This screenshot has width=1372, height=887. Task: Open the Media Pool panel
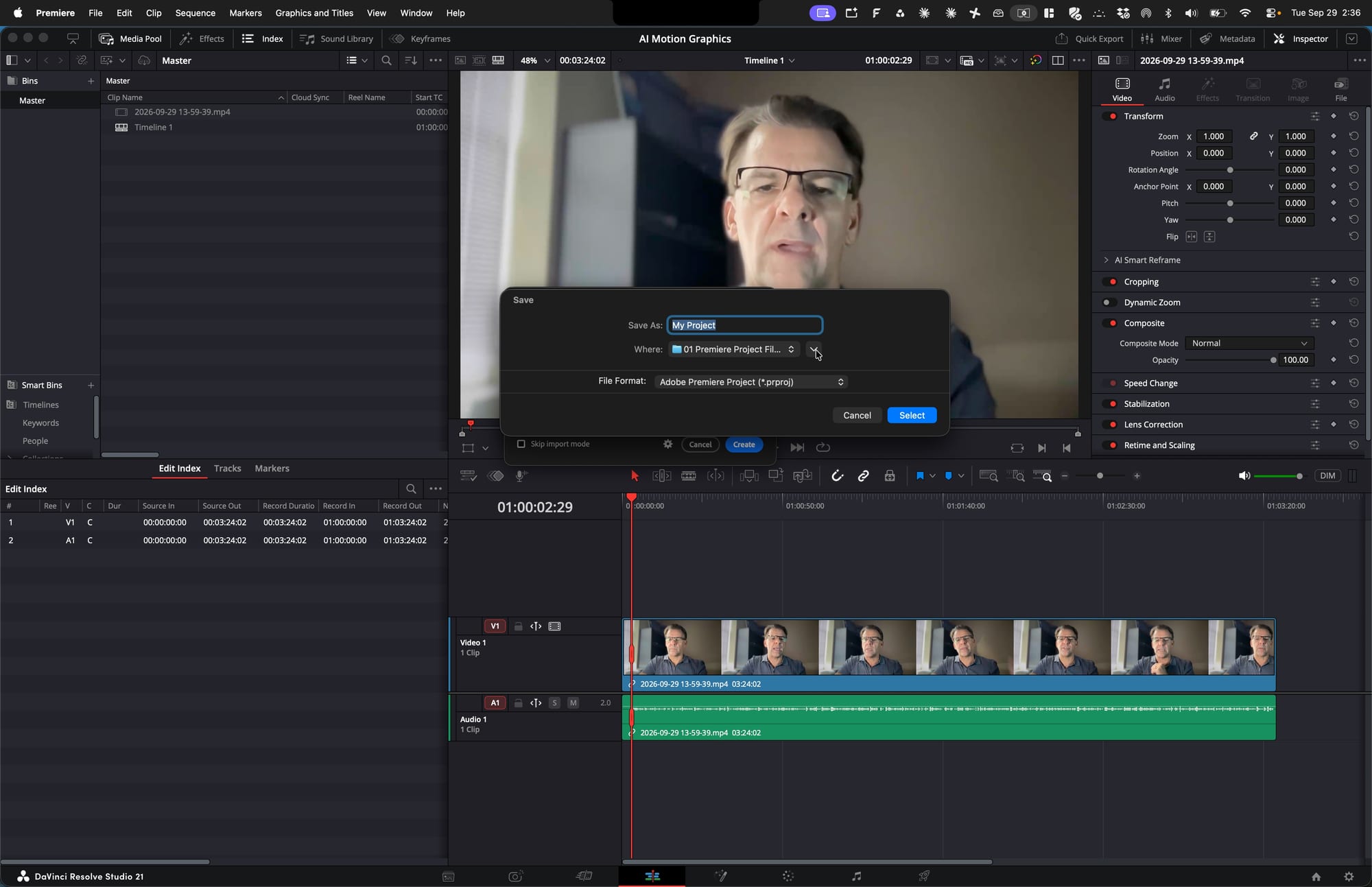(x=130, y=39)
